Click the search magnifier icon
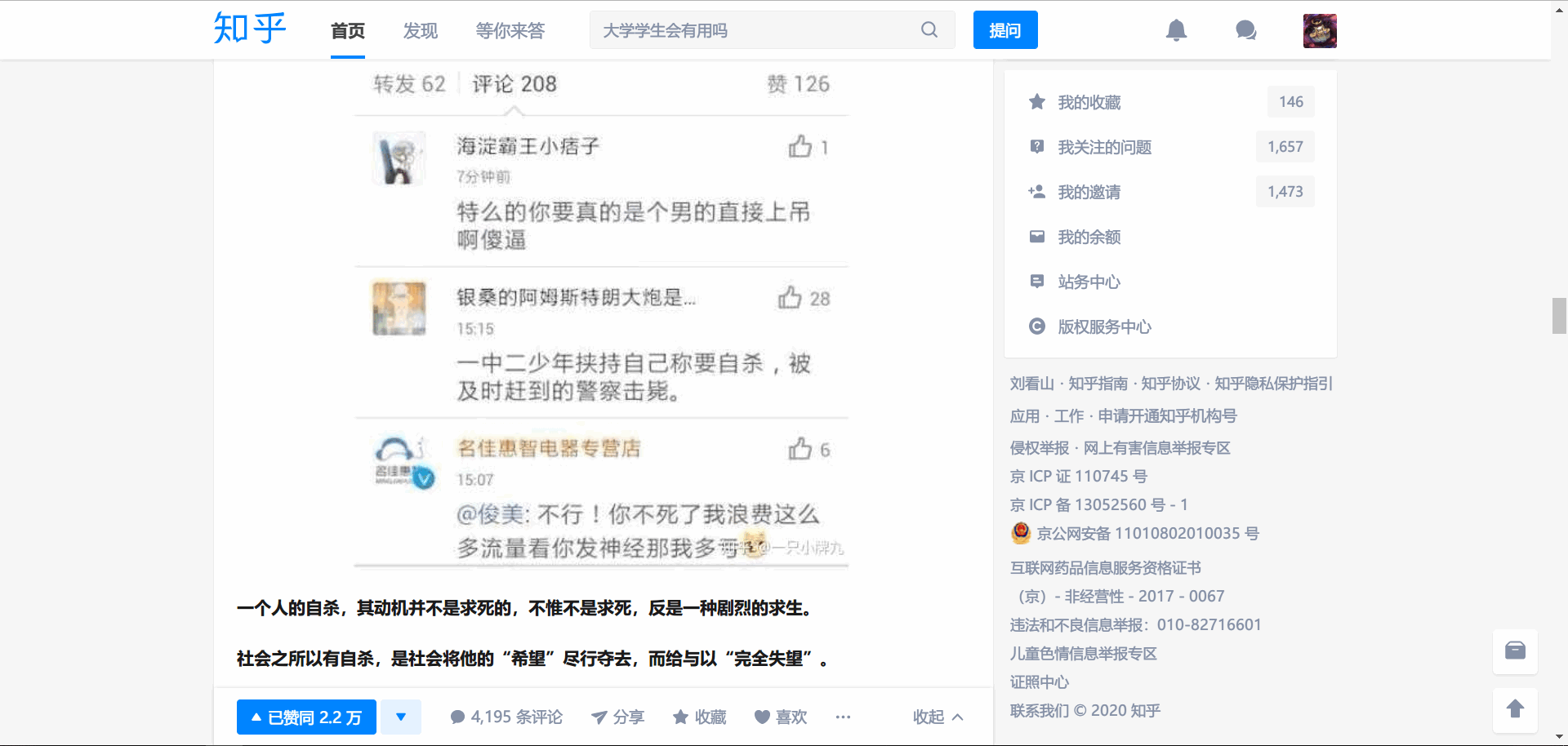This screenshot has height=746, width=1568. pos(929,30)
